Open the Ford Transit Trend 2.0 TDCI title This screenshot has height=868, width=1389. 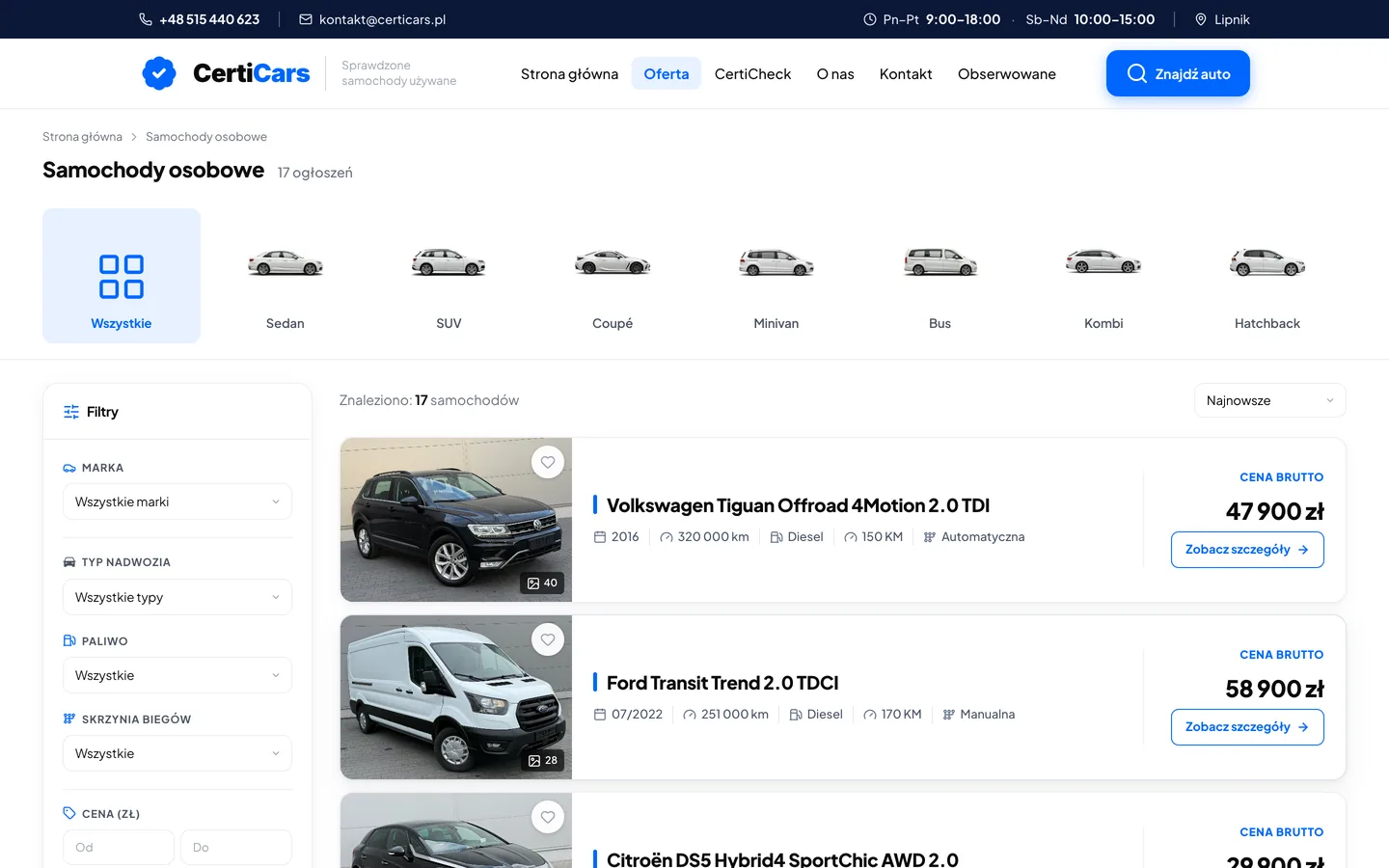click(x=722, y=683)
